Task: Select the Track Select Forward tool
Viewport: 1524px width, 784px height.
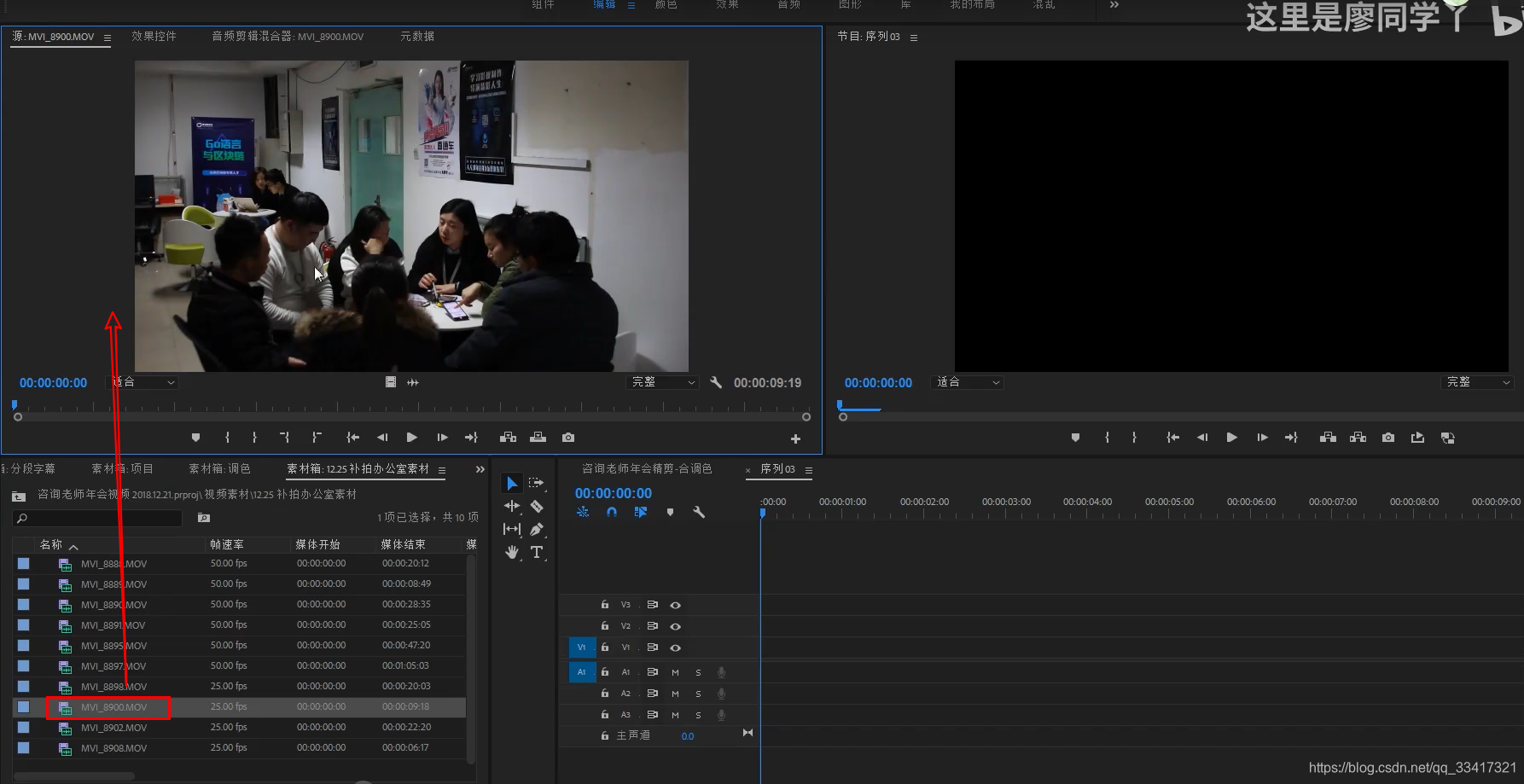Action: (x=536, y=483)
